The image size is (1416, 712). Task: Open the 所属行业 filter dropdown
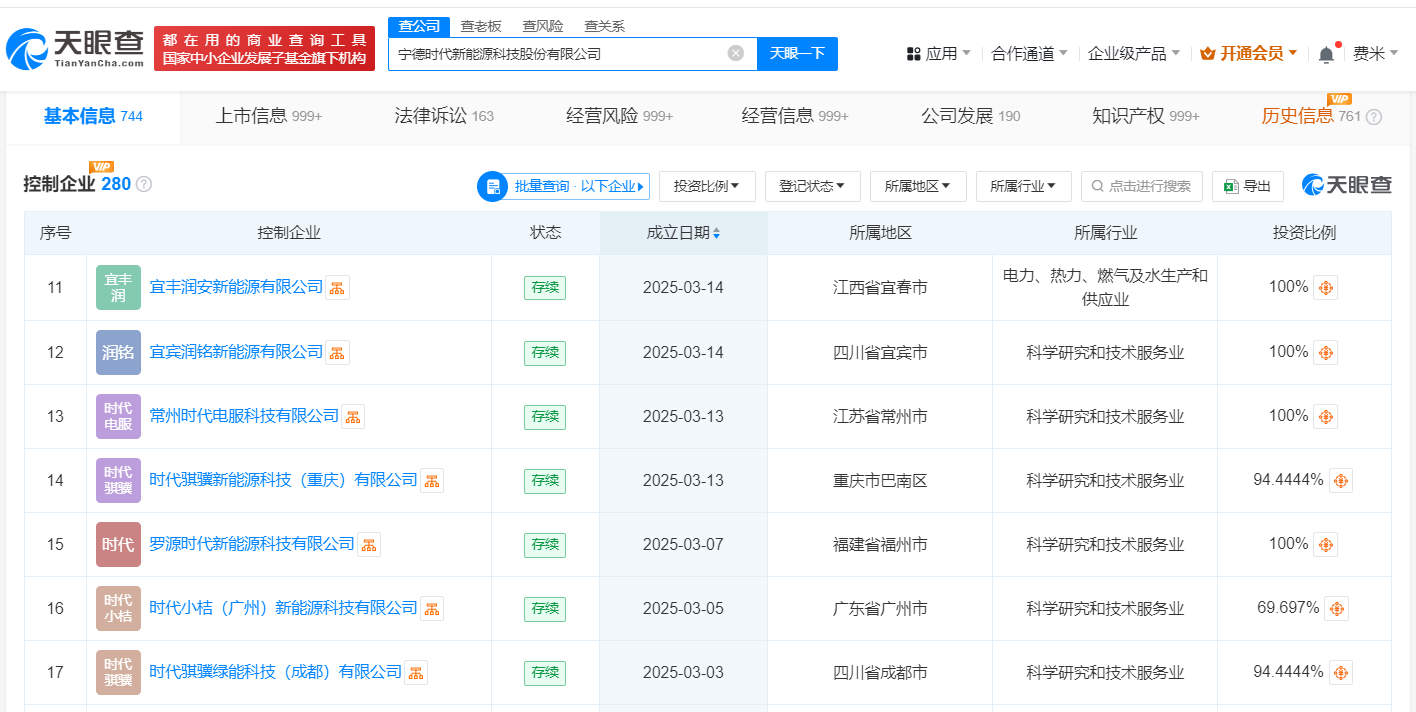pos(1023,186)
